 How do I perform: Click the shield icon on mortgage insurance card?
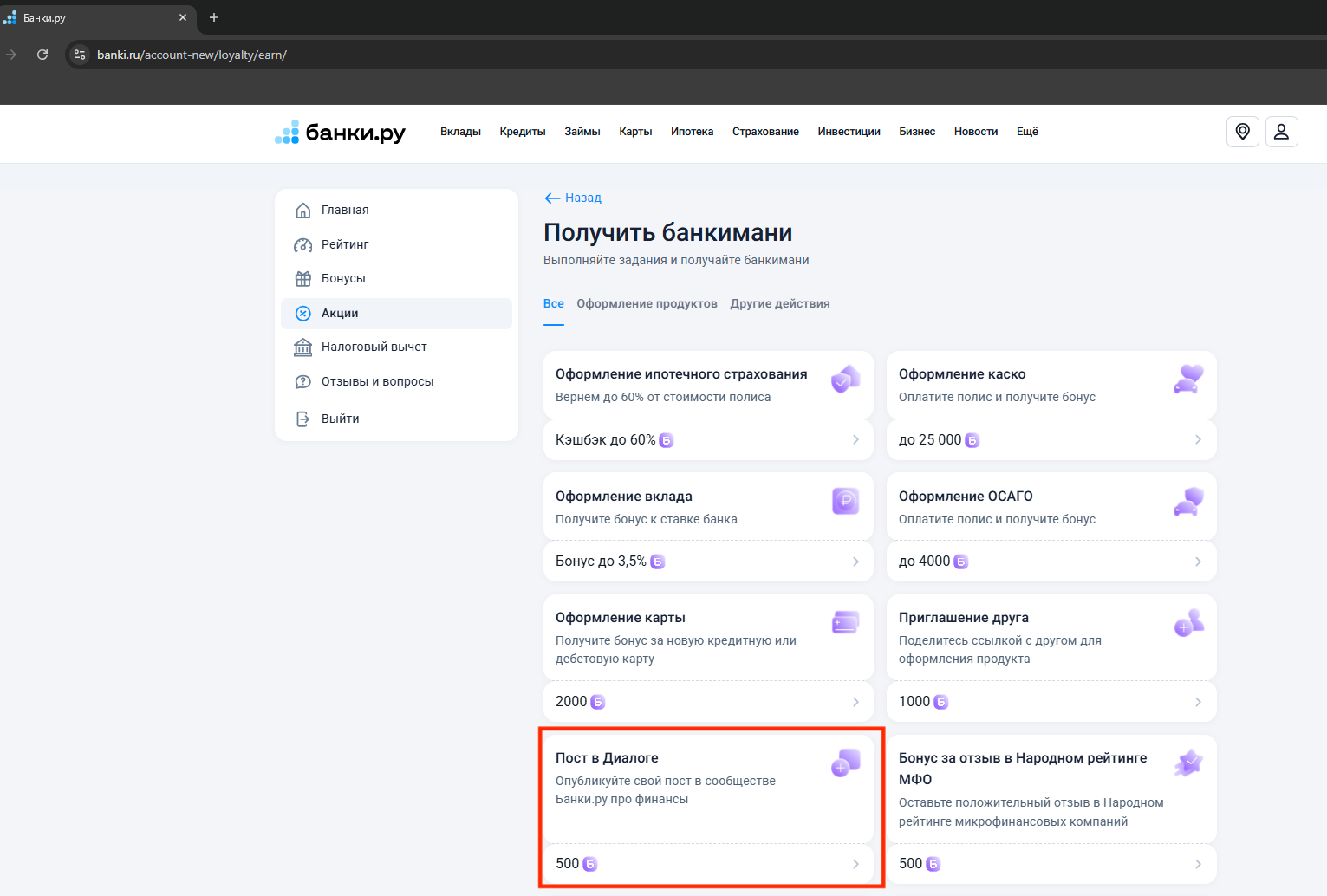coord(845,380)
